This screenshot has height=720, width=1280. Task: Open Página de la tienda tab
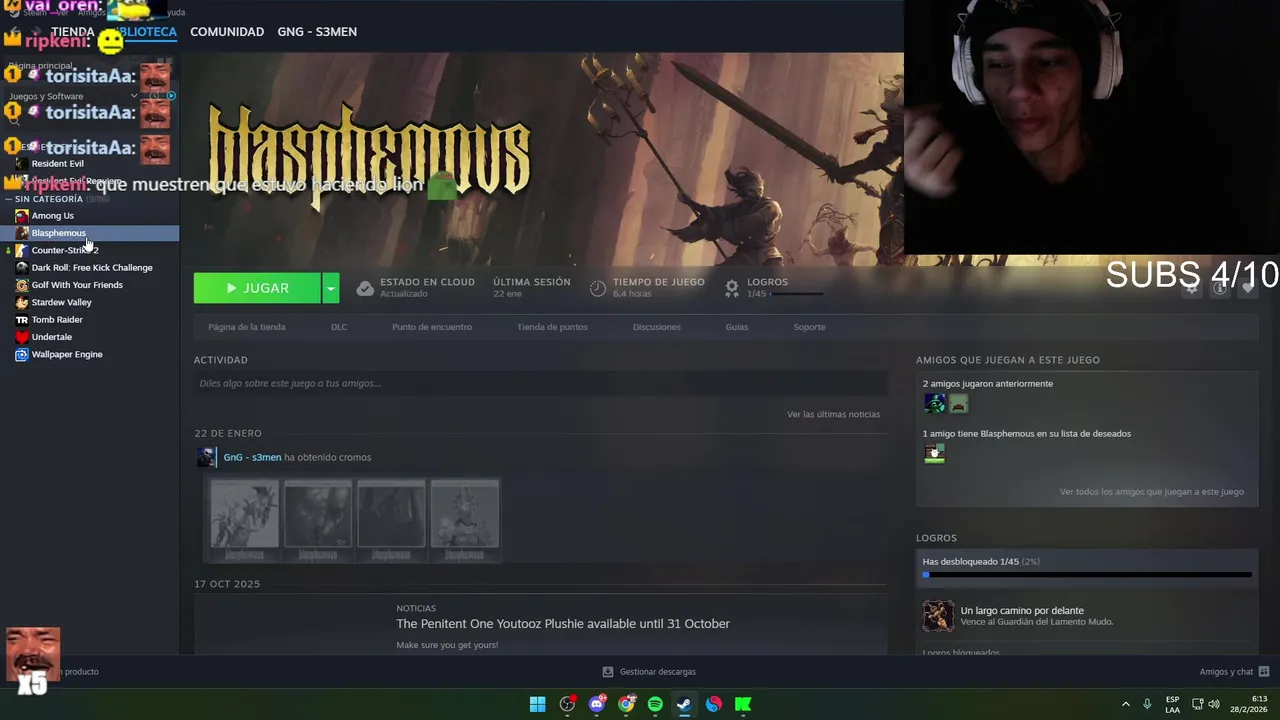tap(247, 327)
